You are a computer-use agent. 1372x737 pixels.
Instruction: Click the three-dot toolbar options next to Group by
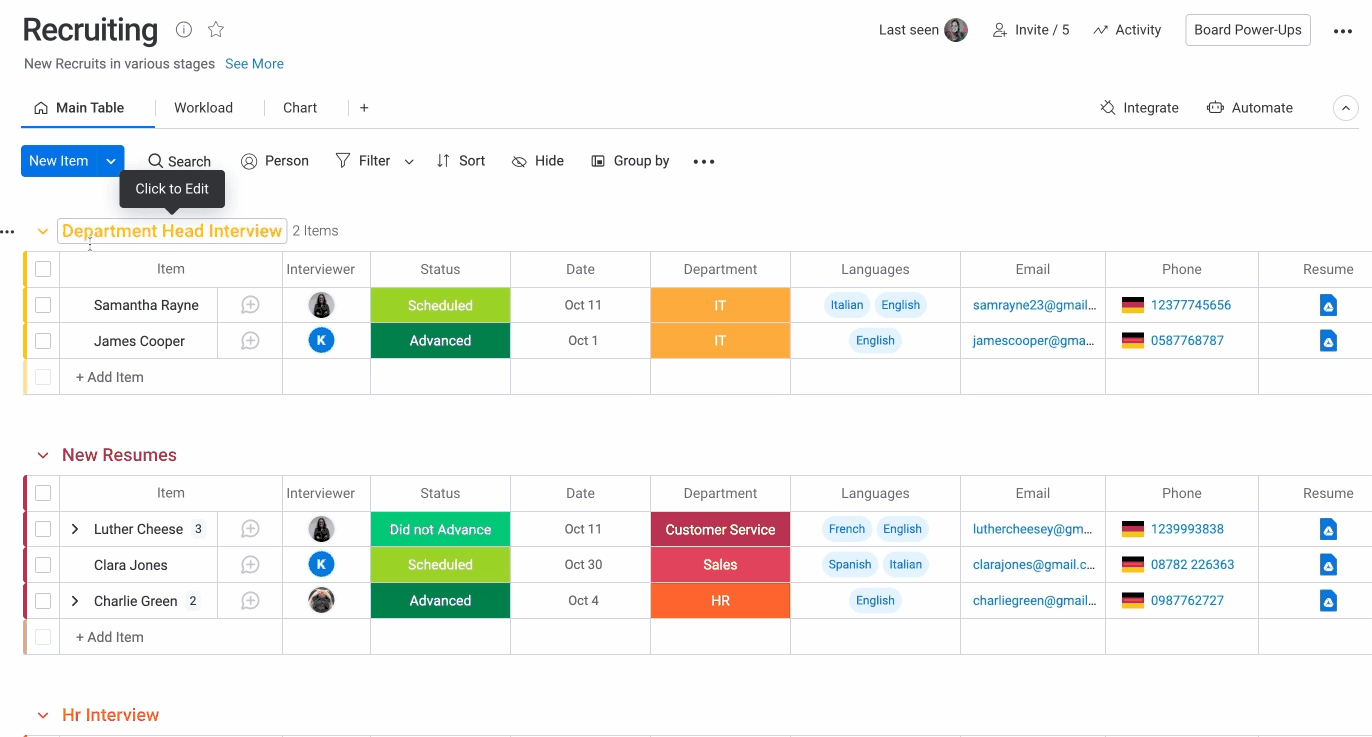(x=704, y=162)
